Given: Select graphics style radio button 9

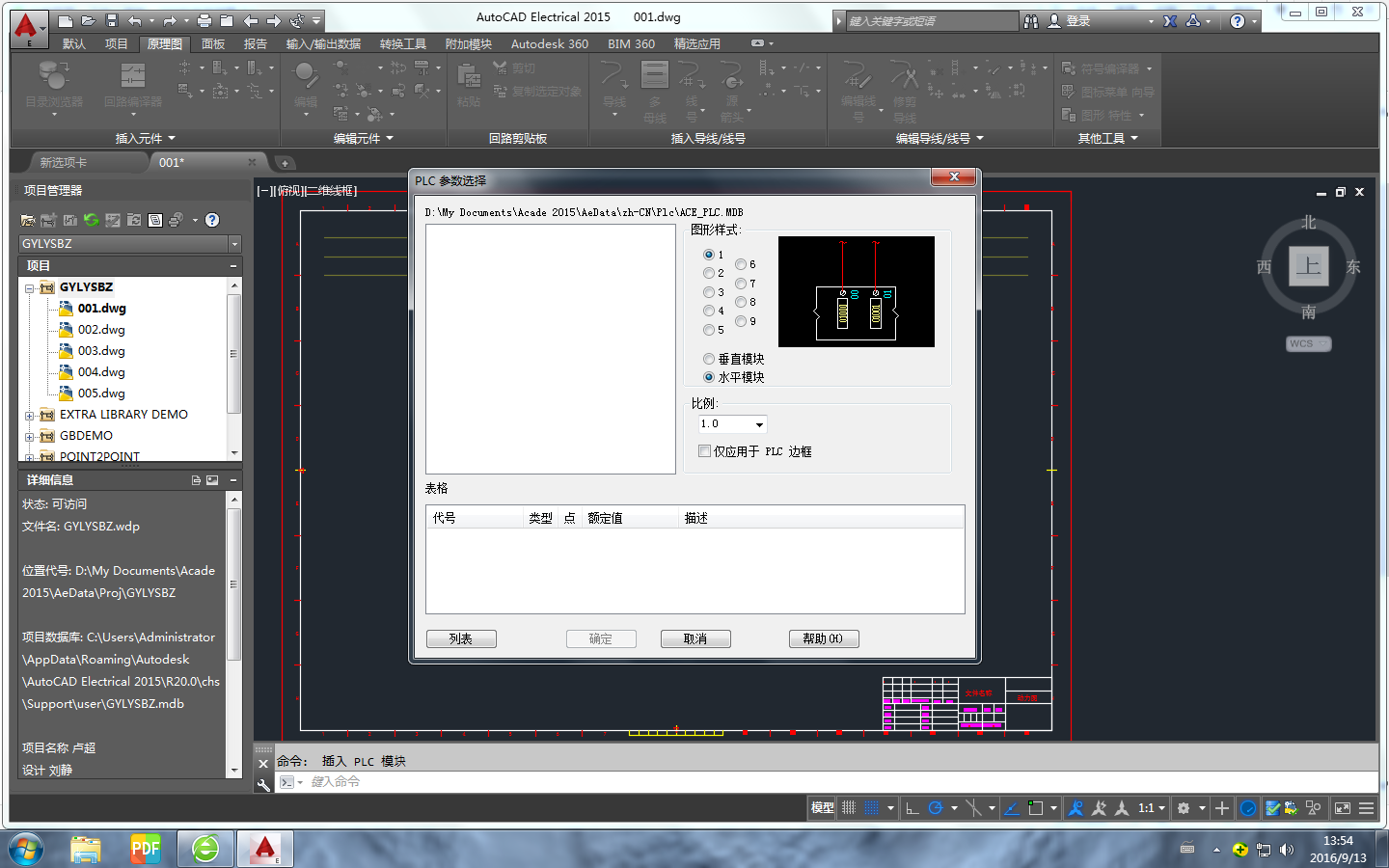Looking at the screenshot, I should (x=741, y=321).
